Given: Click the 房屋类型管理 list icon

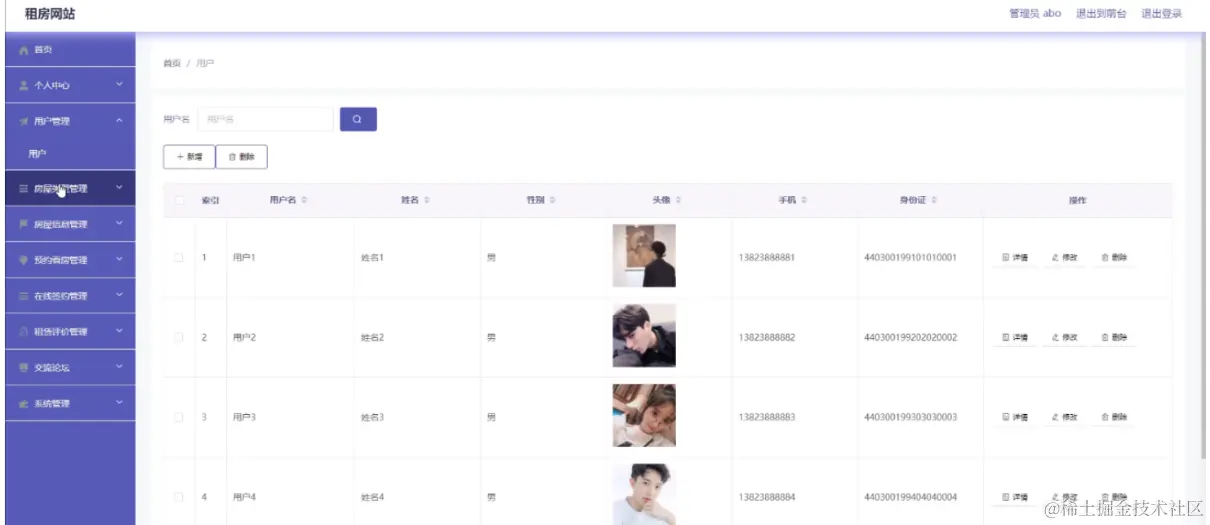Looking at the screenshot, I should (24, 188).
